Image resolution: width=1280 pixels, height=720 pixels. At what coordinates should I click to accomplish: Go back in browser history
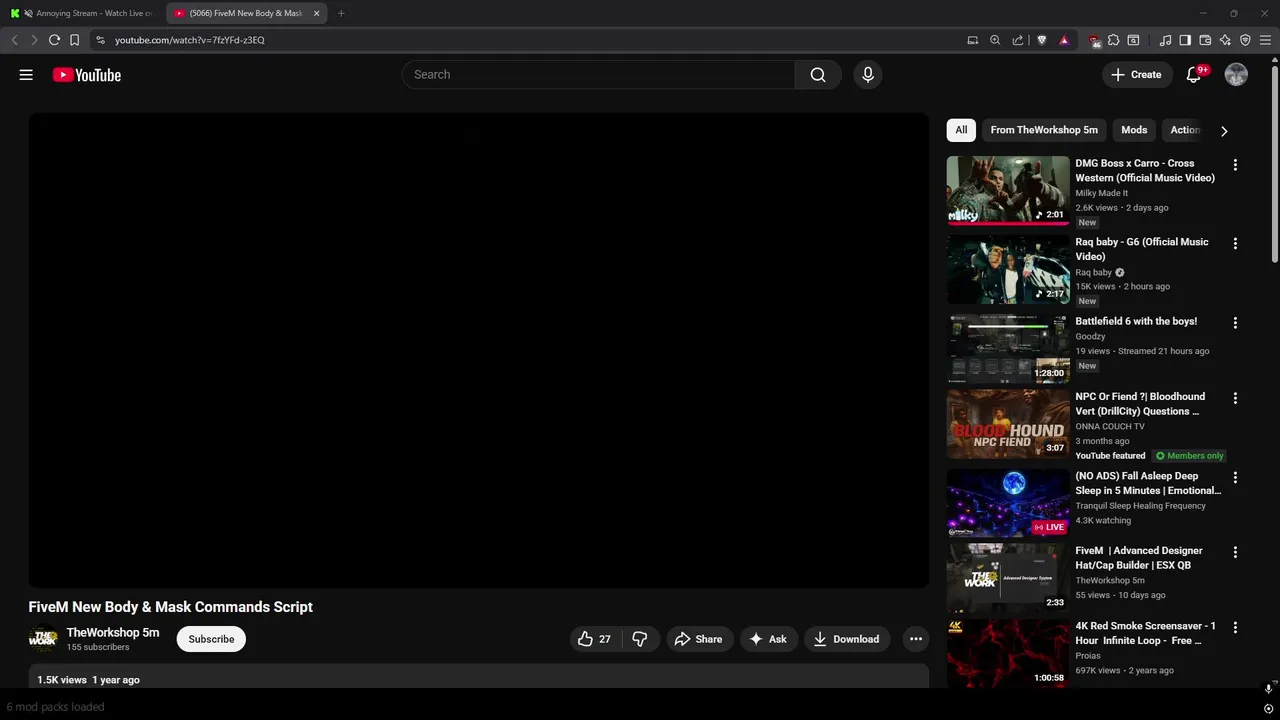pyautogui.click(x=14, y=40)
